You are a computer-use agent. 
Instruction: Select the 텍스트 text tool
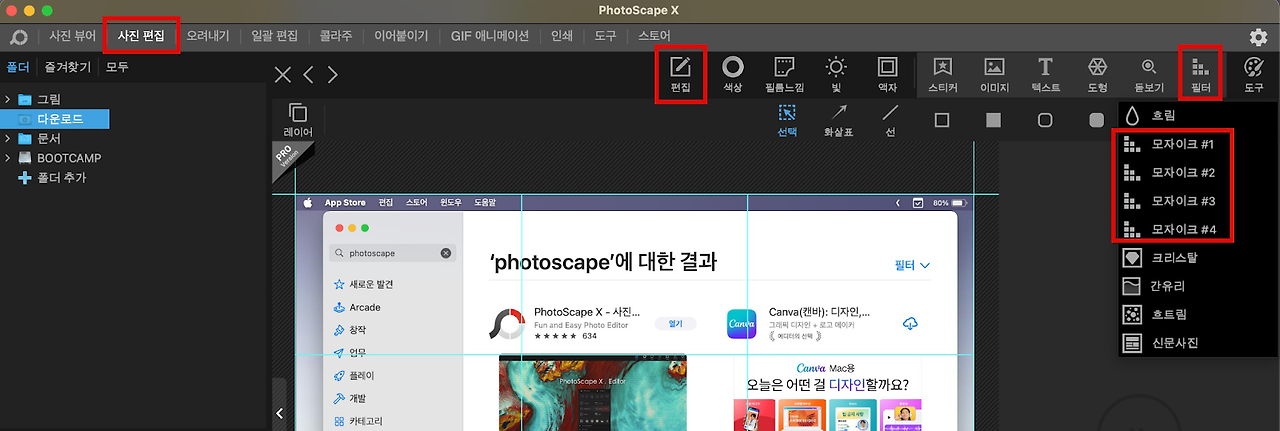point(1045,75)
